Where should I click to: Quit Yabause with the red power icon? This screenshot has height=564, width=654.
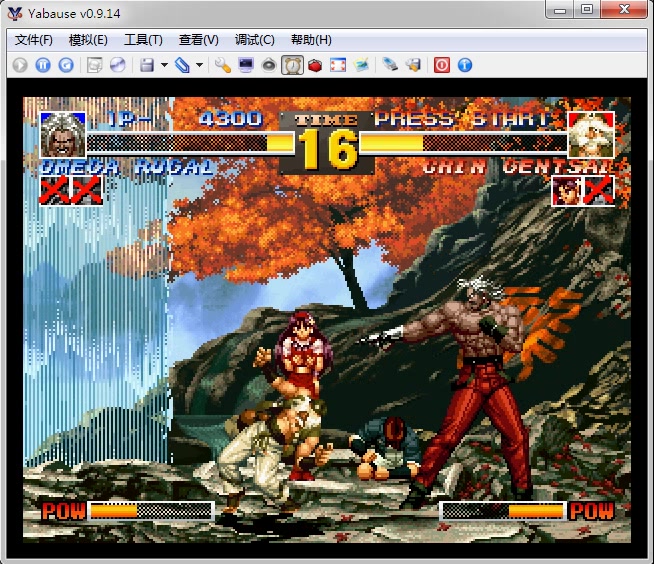click(442, 65)
